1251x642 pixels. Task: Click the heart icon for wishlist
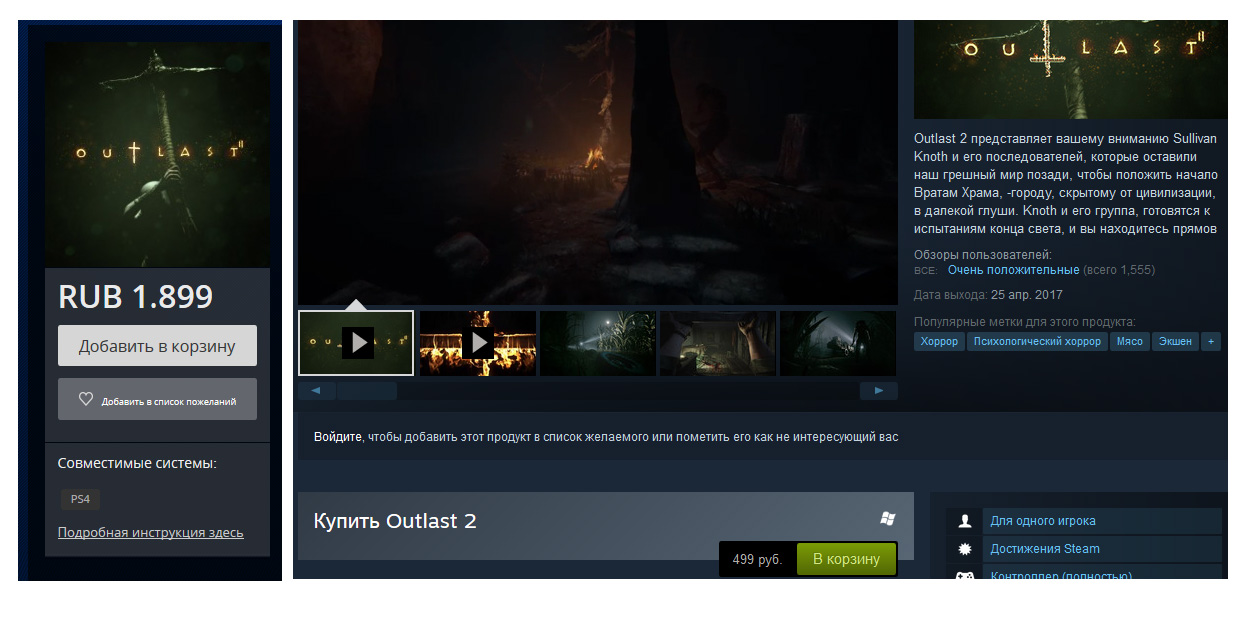point(86,400)
